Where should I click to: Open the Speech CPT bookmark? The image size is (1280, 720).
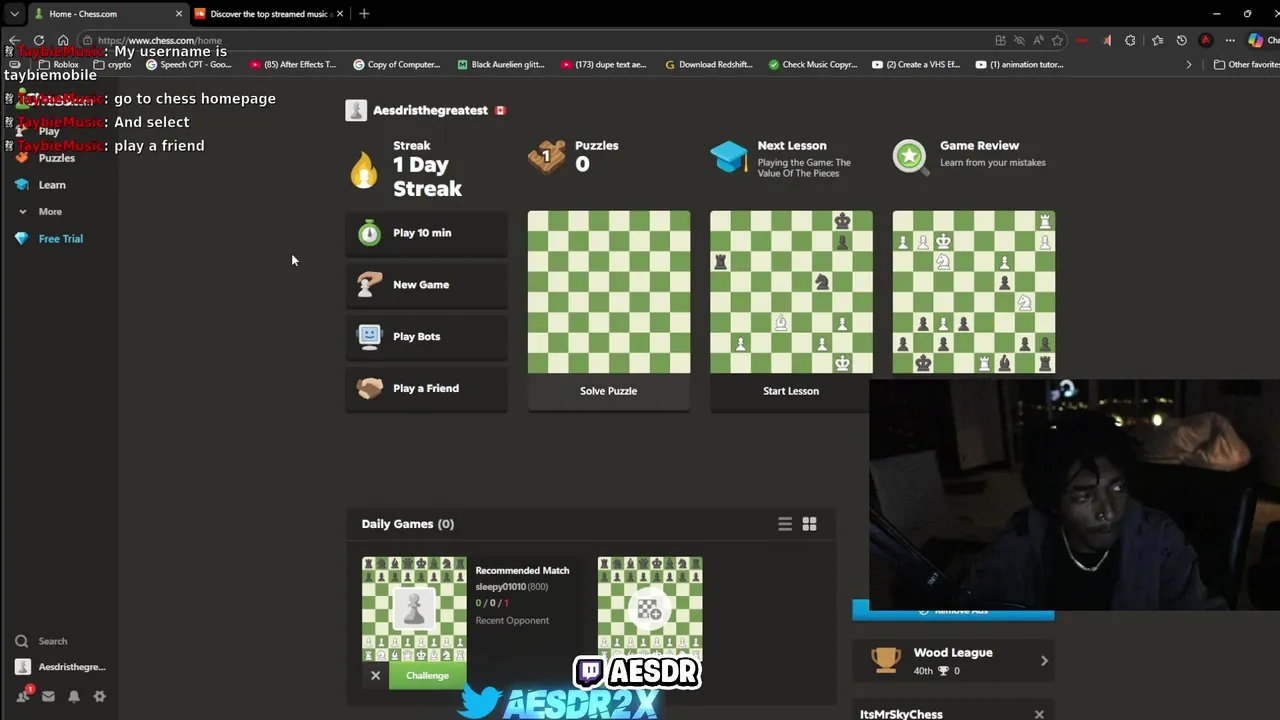pos(189,65)
